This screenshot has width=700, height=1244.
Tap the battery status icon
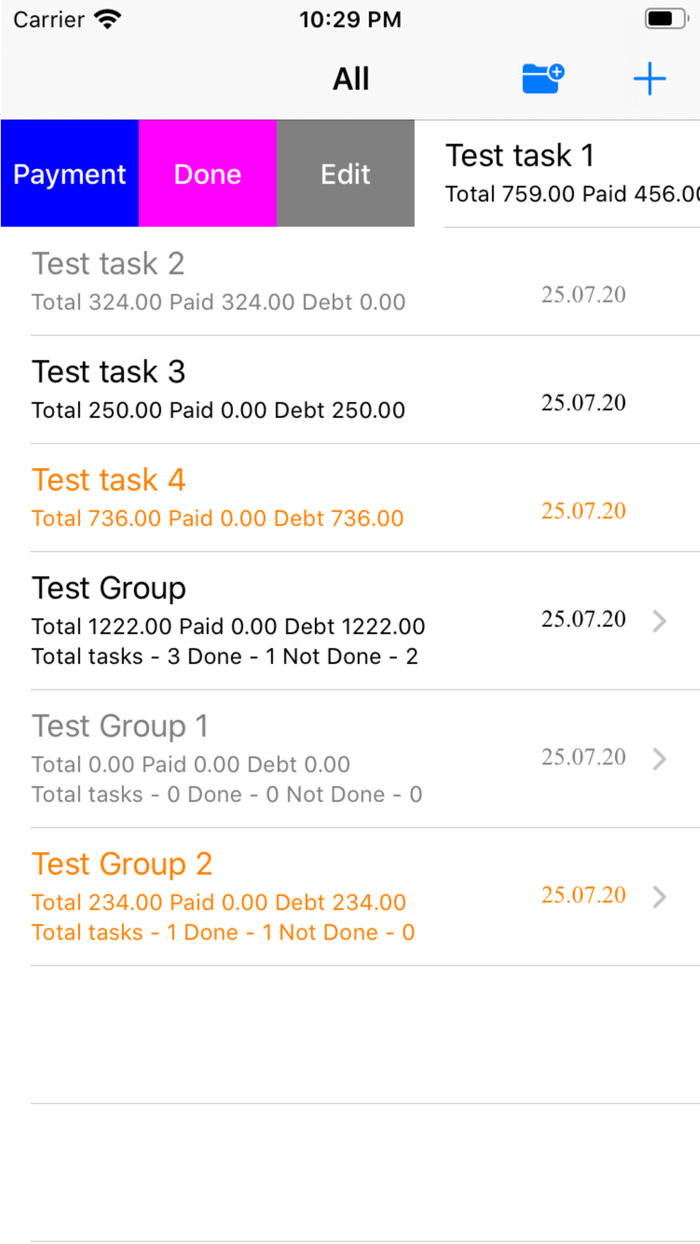click(665, 19)
